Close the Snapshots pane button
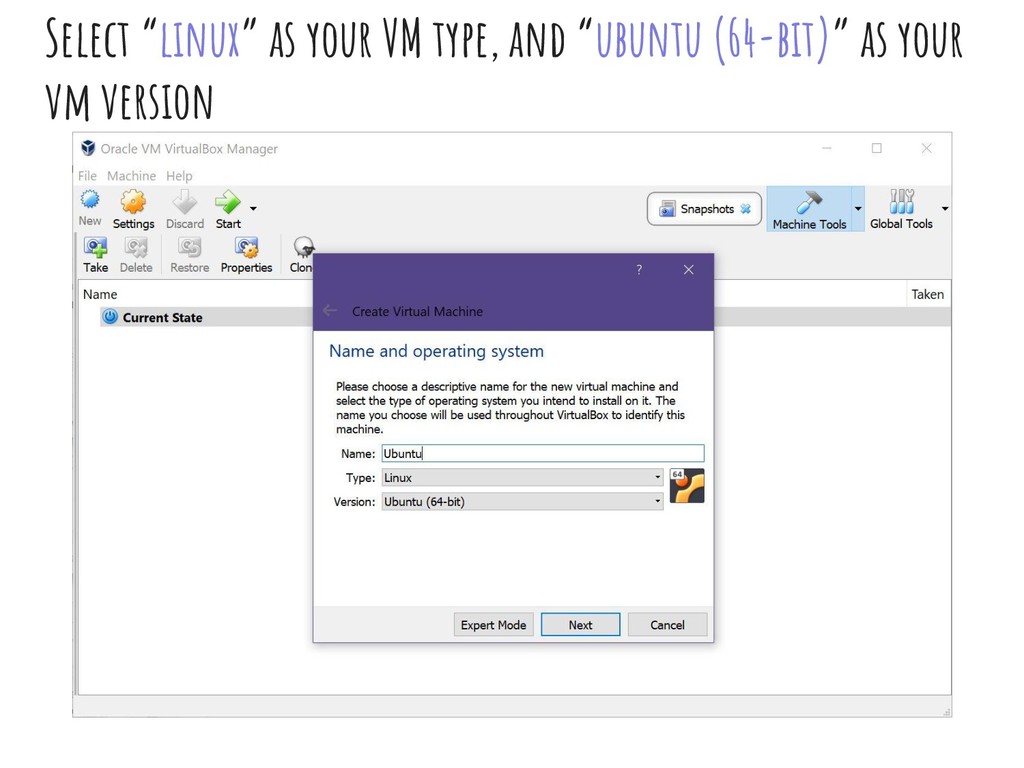This screenshot has height=768, width=1024. [x=745, y=209]
